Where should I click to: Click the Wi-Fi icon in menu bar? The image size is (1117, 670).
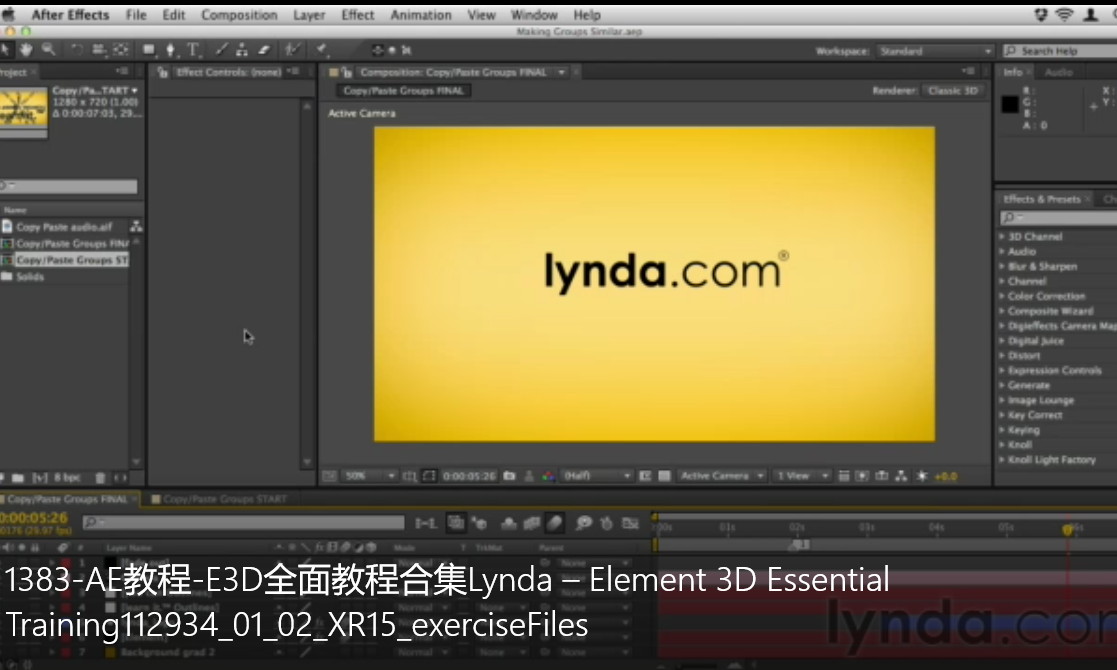[x=1064, y=14]
